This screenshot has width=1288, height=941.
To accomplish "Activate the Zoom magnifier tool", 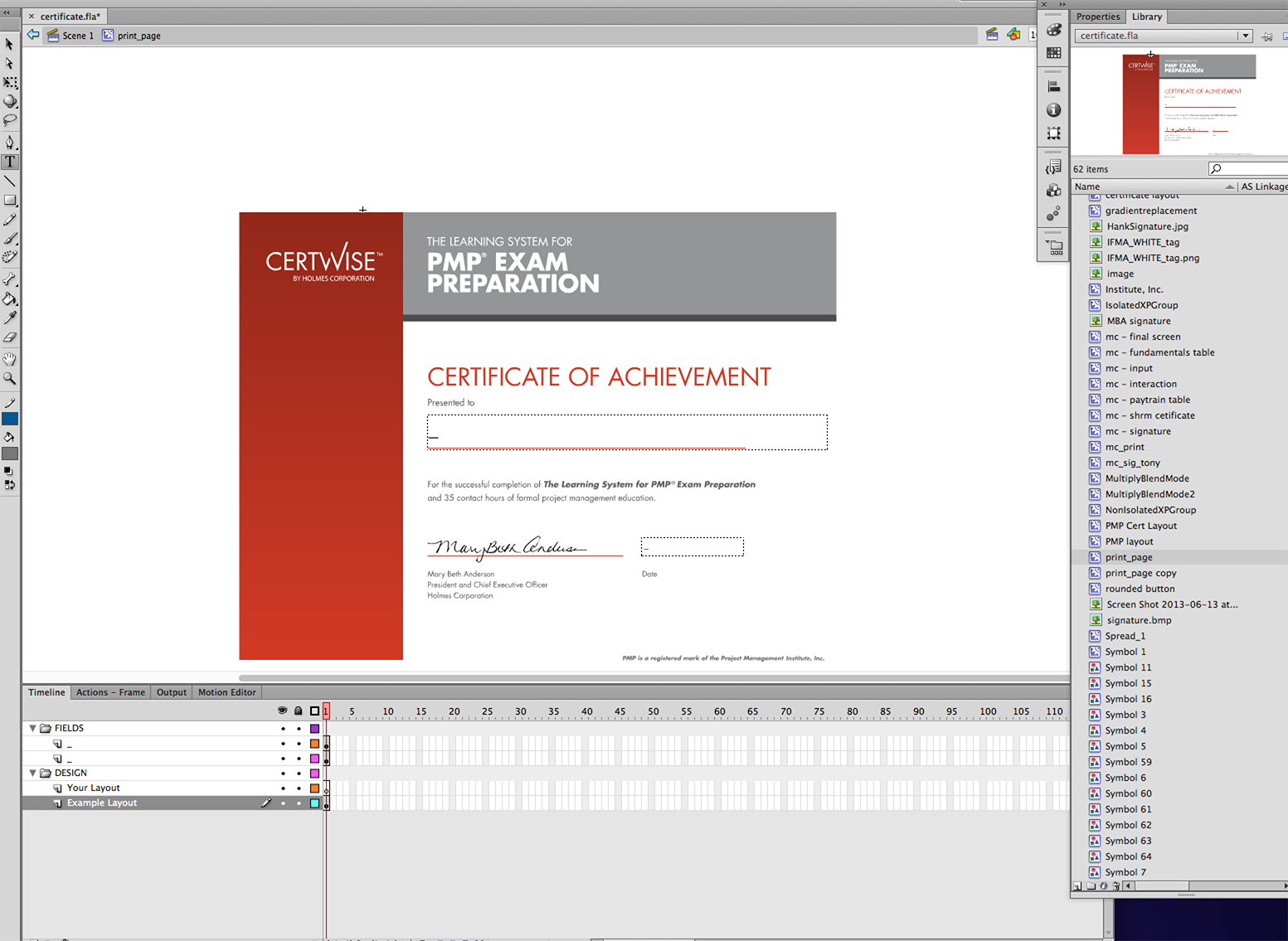I will pyautogui.click(x=10, y=378).
